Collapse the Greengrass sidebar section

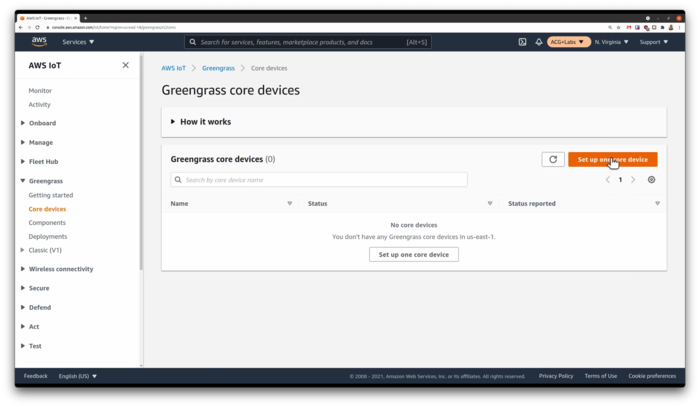click(x=23, y=181)
